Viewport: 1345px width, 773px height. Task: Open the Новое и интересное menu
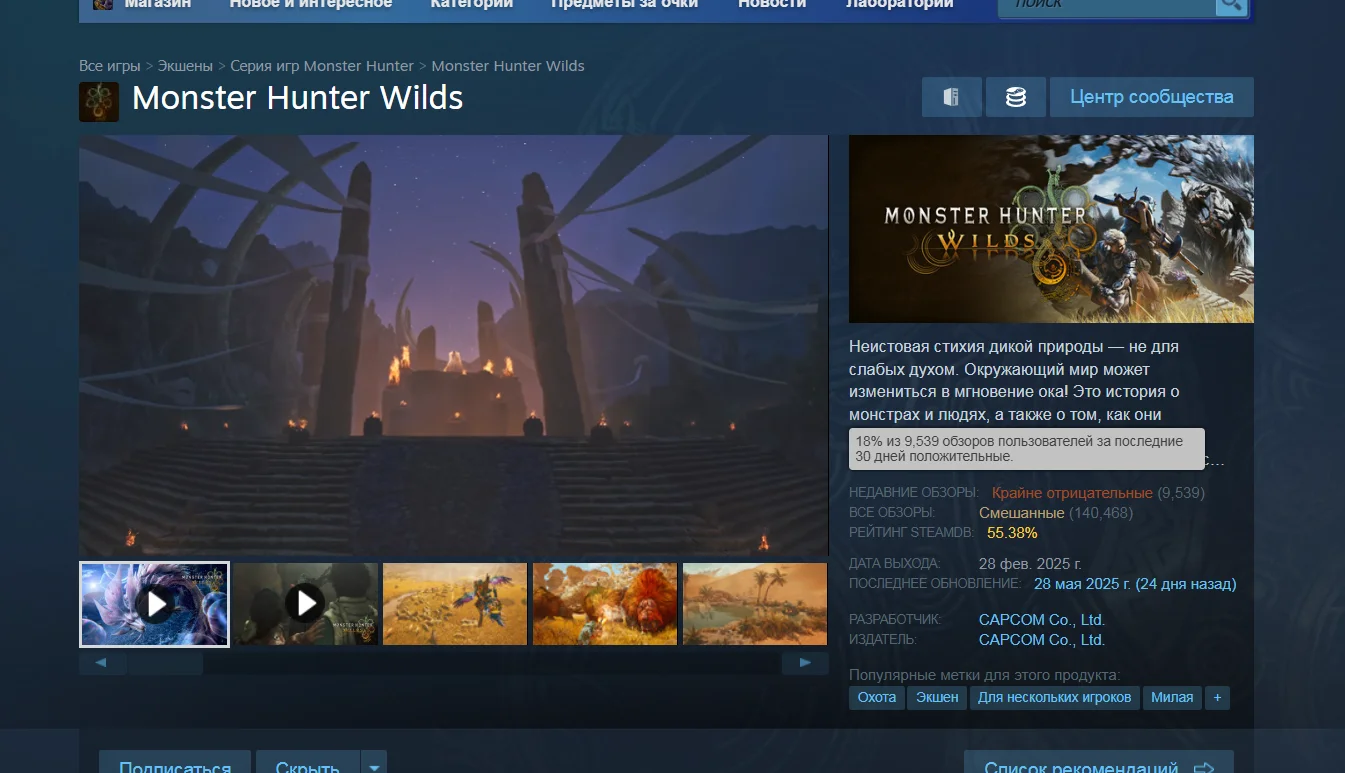click(311, 4)
